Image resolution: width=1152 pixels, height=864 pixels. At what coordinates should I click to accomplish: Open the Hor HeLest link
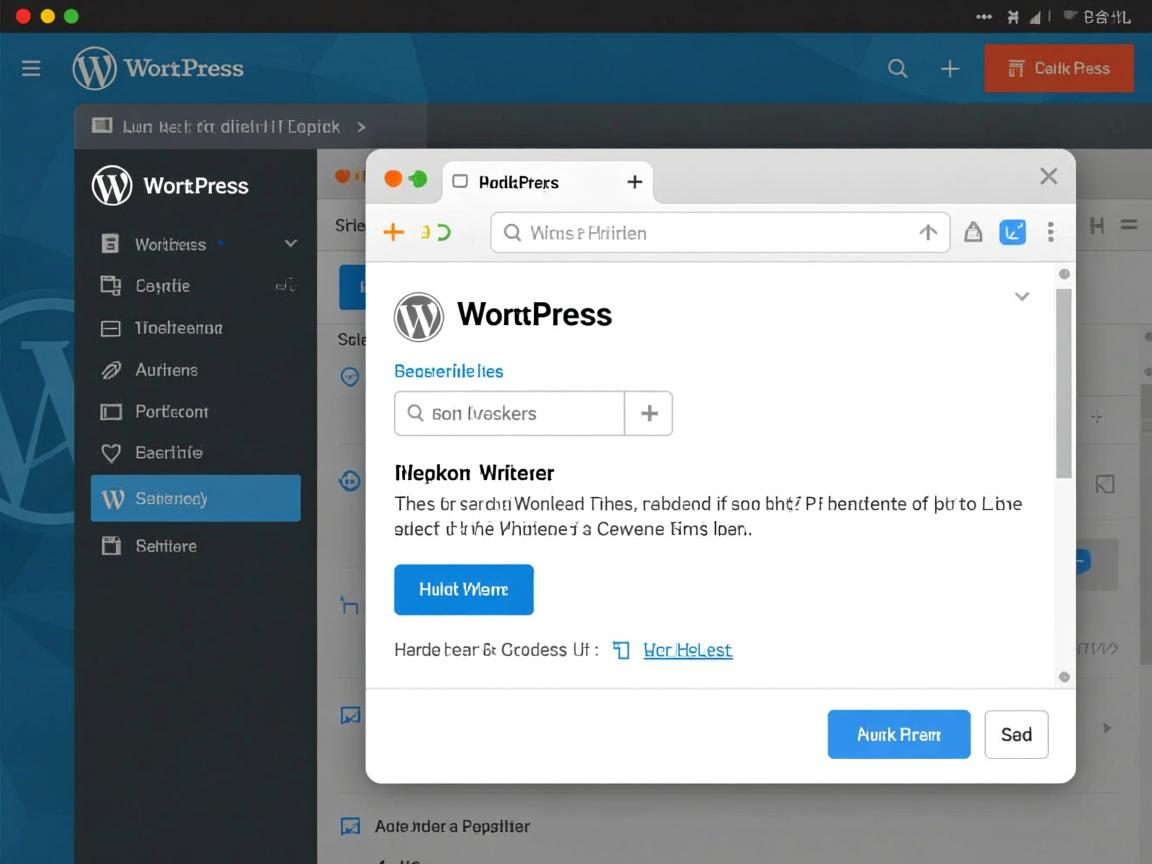click(687, 650)
